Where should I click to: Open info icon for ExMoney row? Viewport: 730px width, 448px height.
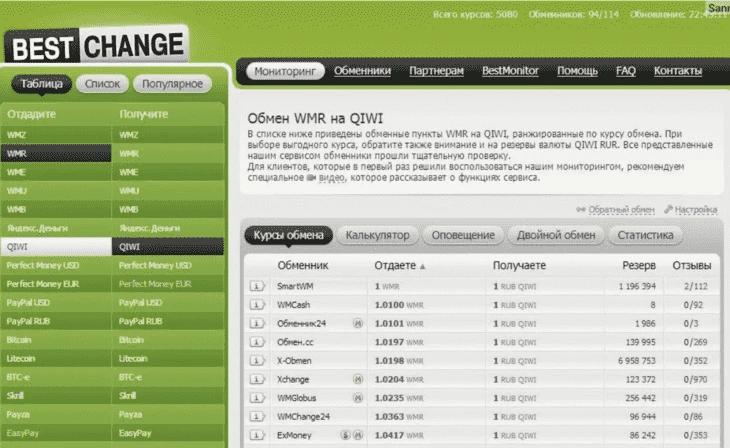(x=257, y=435)
